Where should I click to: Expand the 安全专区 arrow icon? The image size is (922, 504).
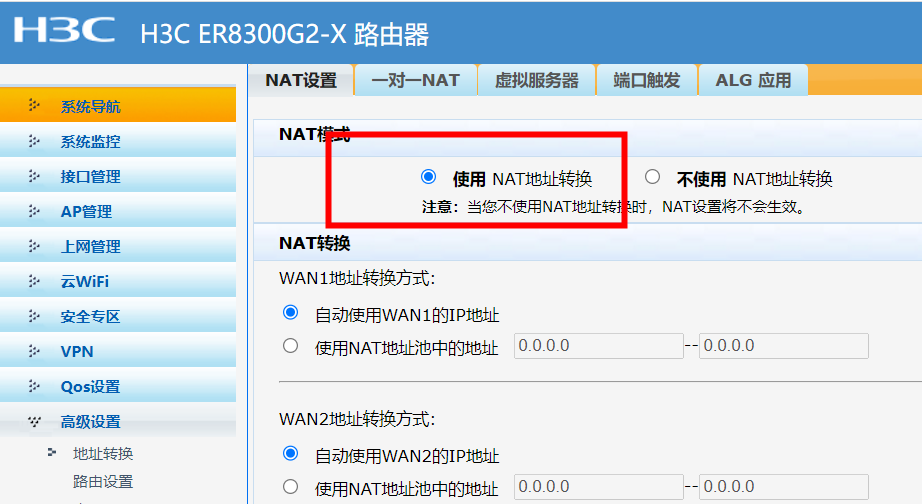[34, 316]
